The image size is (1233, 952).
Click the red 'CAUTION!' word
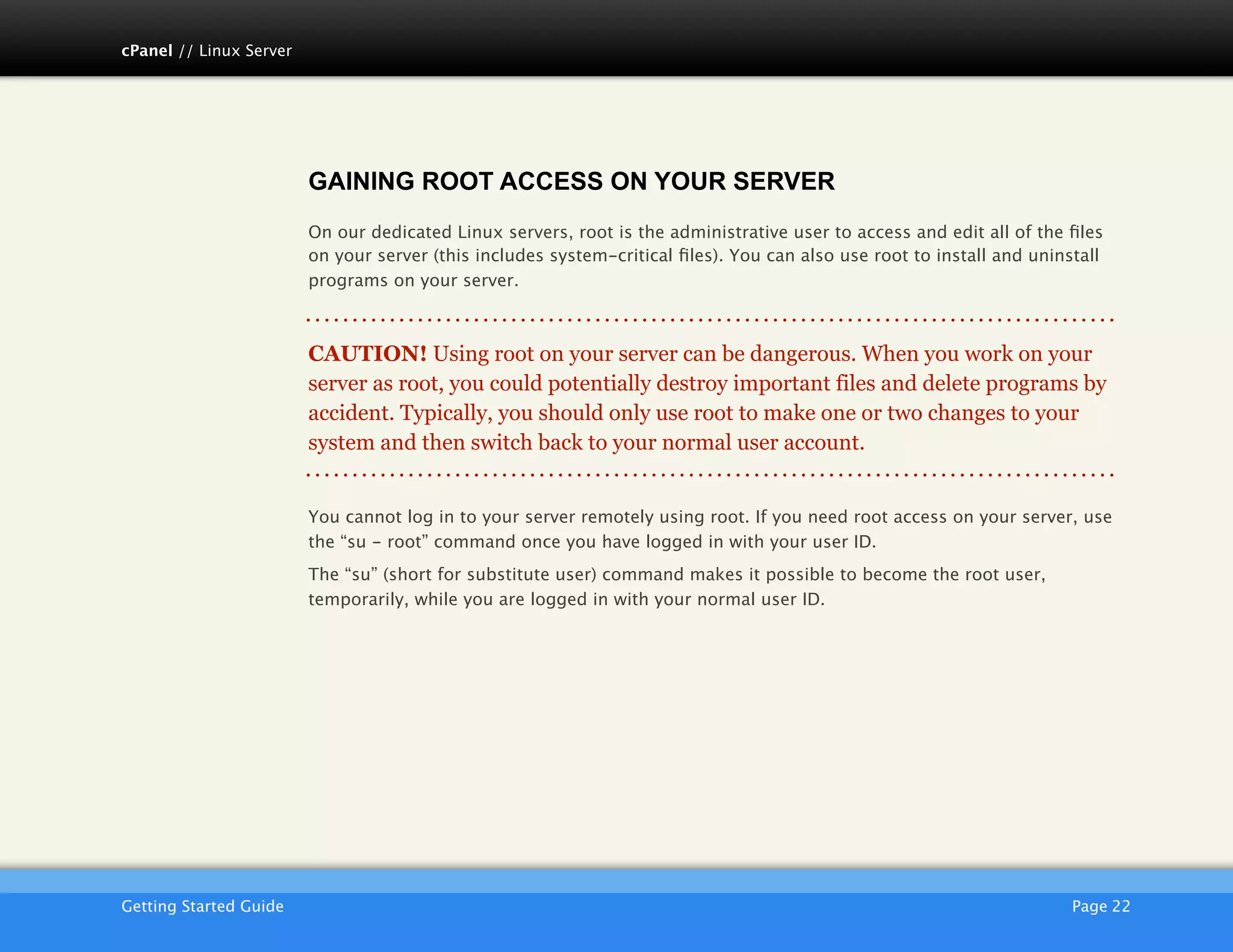(x=367, y=353)
